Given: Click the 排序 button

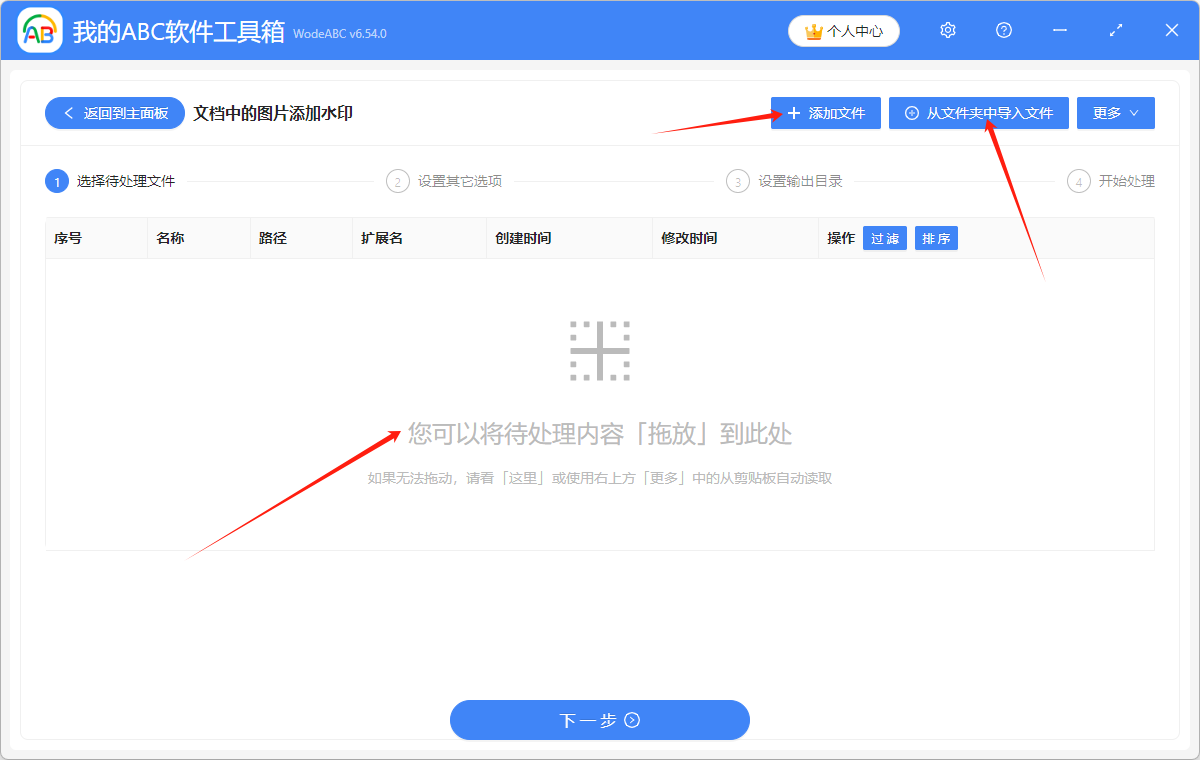Looking at the screenshot, I should point(936,238).
